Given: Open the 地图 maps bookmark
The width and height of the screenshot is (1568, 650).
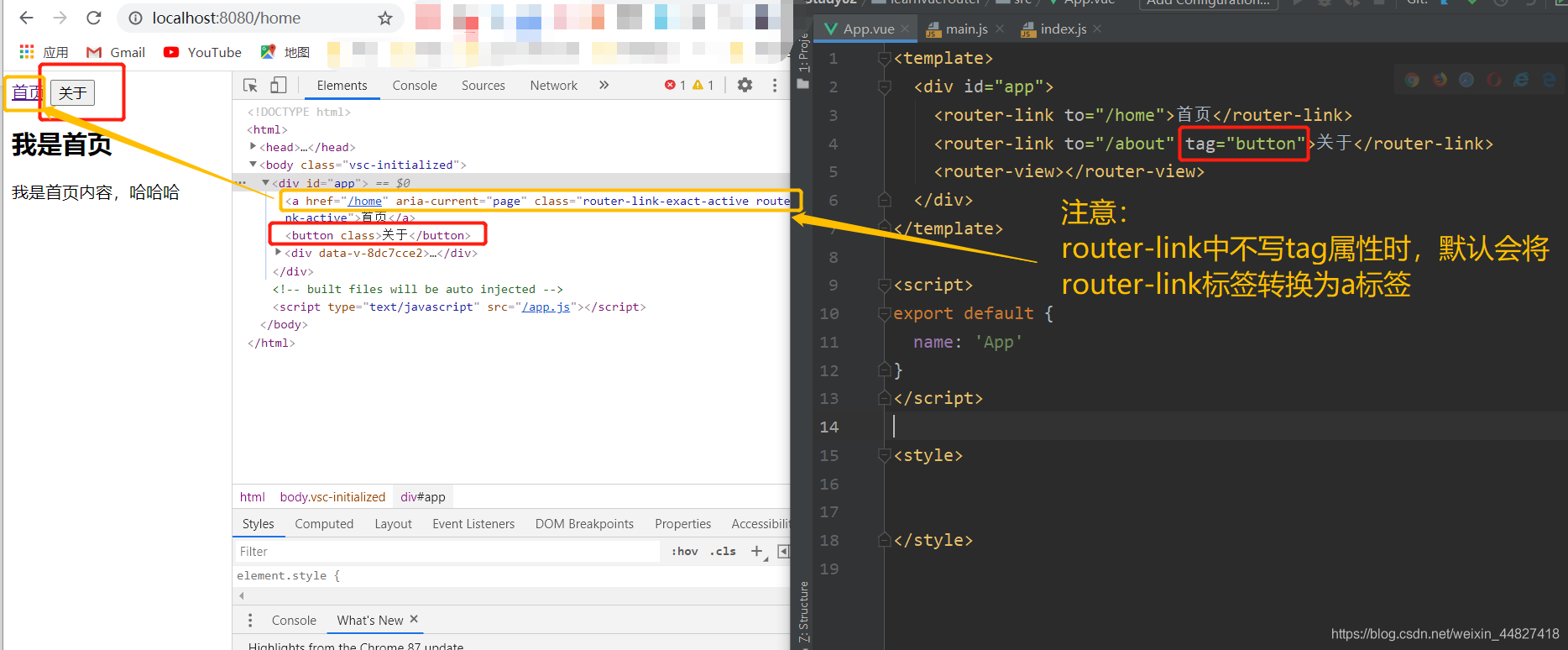Looking at the screenshot, I should coord(285,52).
